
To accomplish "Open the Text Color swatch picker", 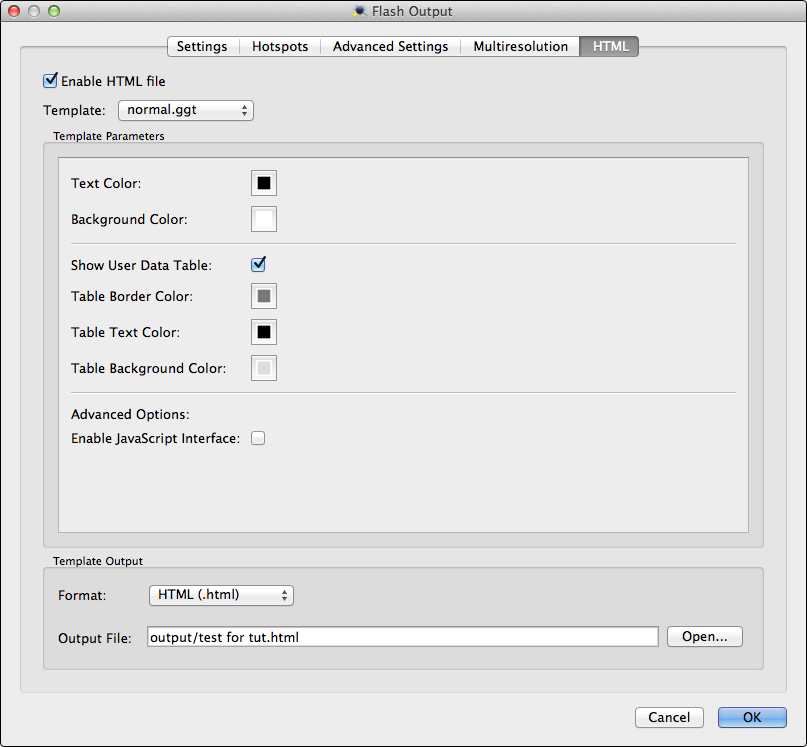I will [263, 183].
